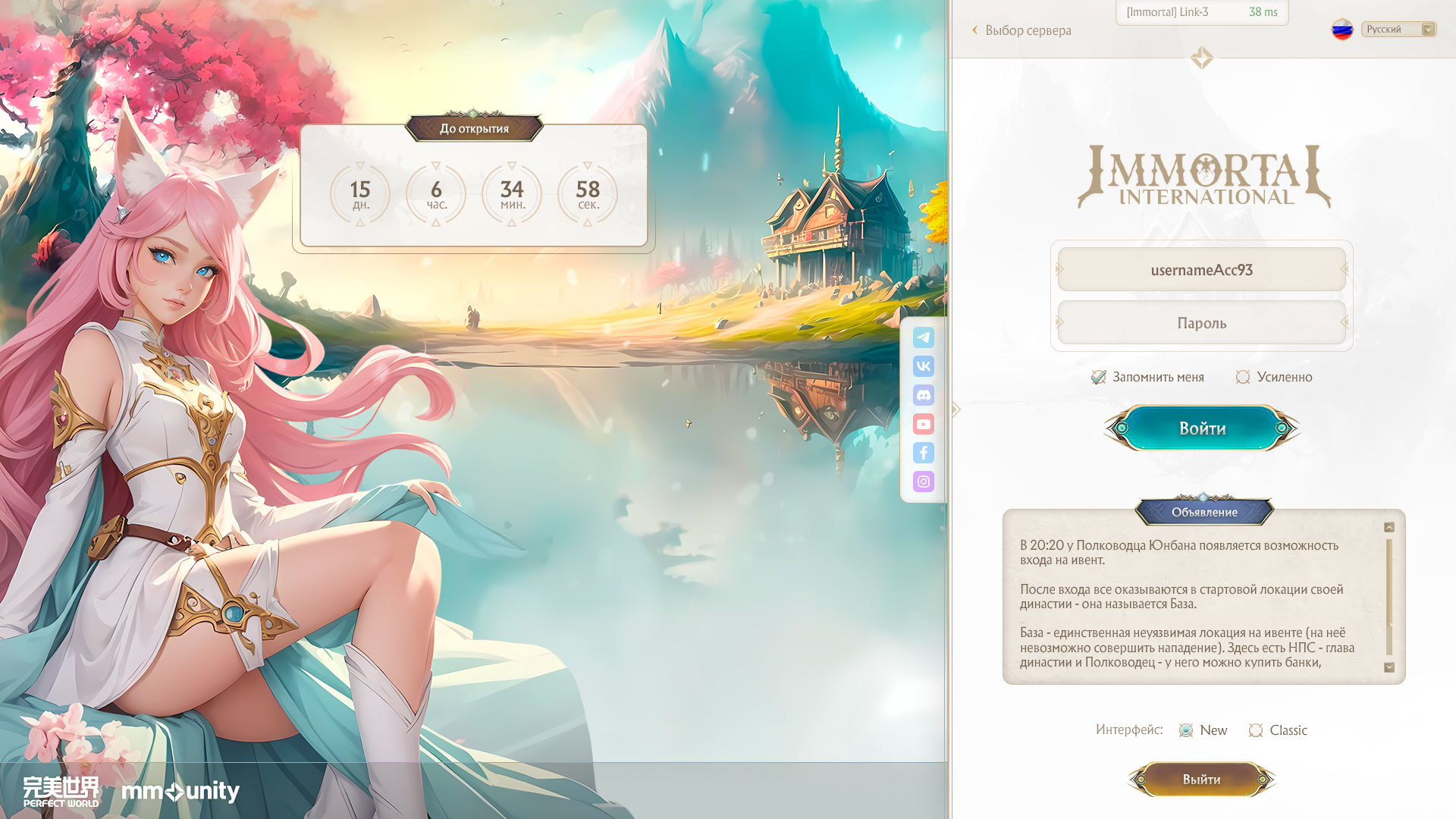Open the YouTube channel icon

(923, 424)
